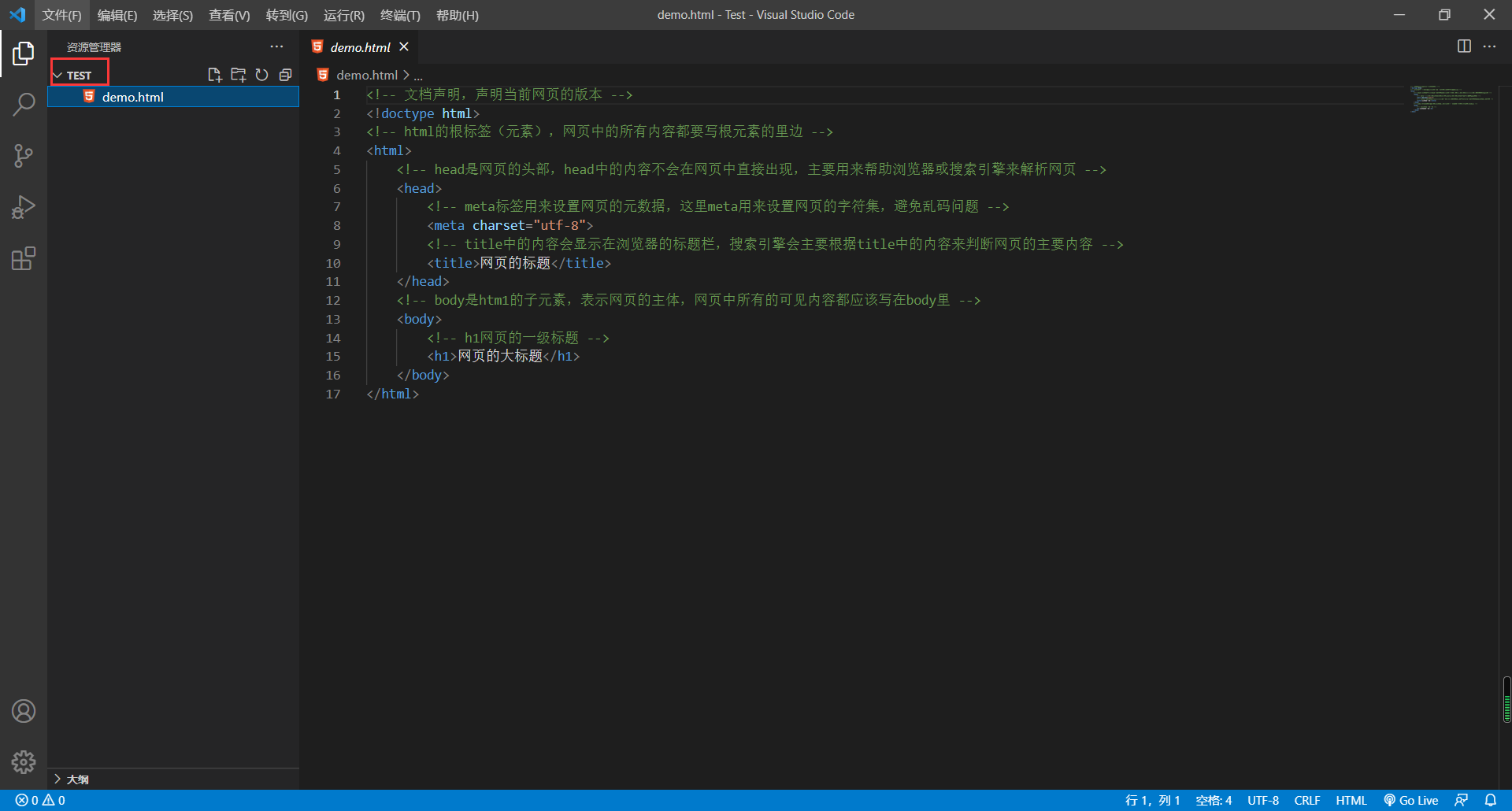Click the breadcrumb ellipsis symbol
This screenshot has width=1512, height=811.
pos(418,76)
